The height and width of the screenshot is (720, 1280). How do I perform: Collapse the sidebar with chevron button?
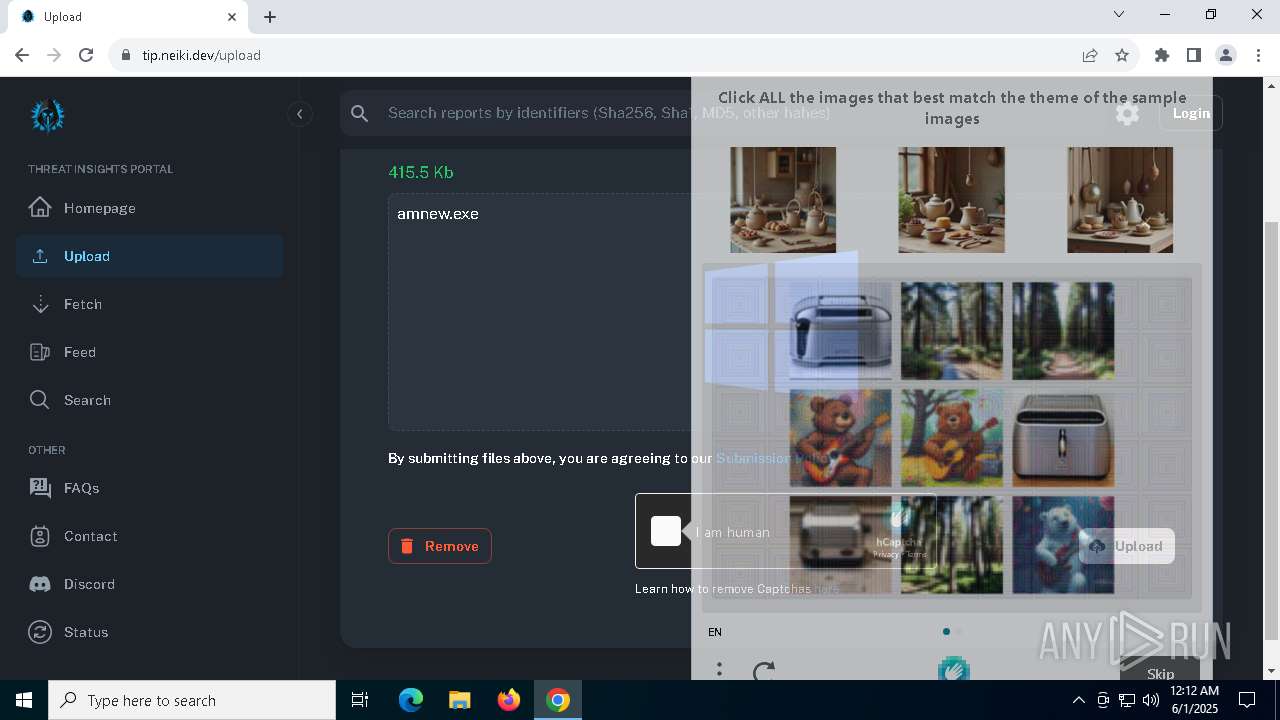[x=300, y=114]
